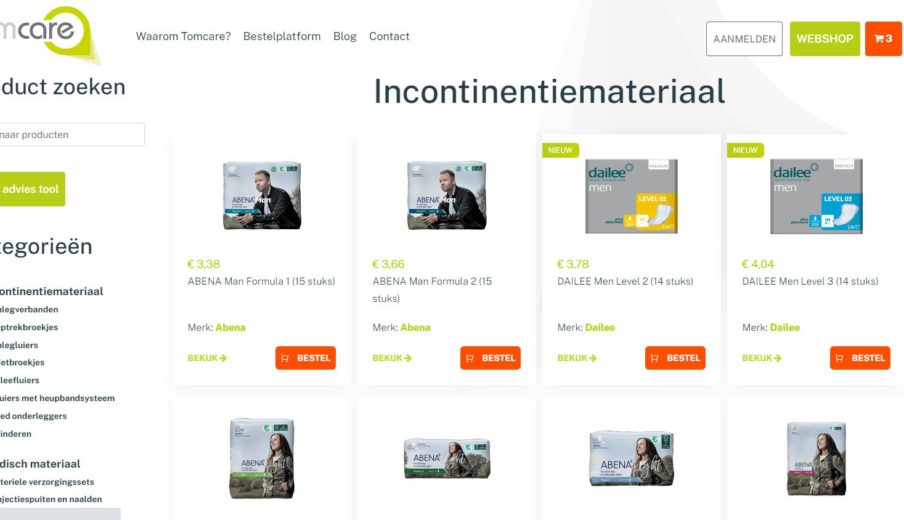Open the advies tool button
The height and width of the screenshot is (520, 904).
pyautogui.click(x=32, y=189)
